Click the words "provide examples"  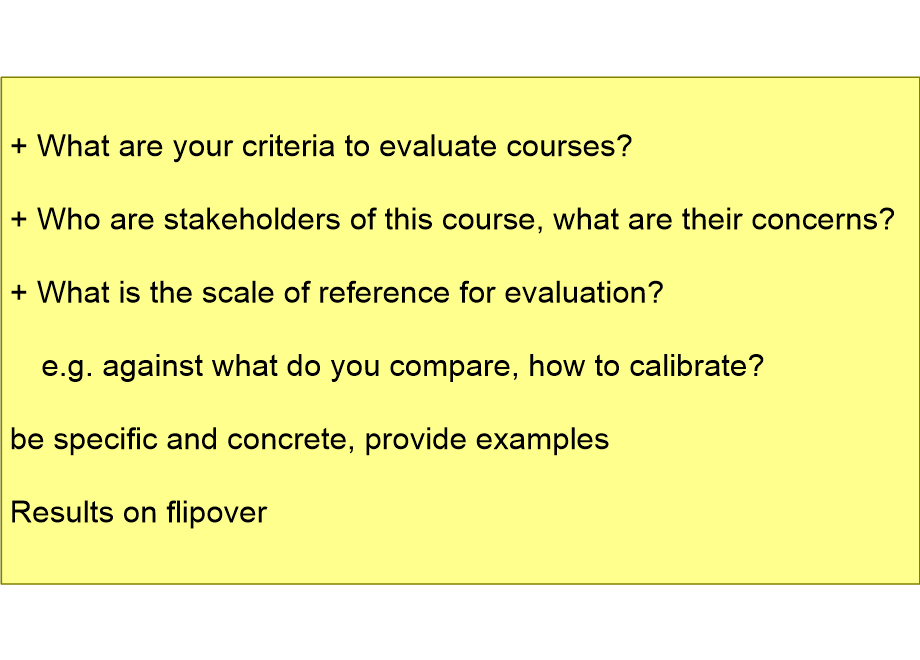487,439
